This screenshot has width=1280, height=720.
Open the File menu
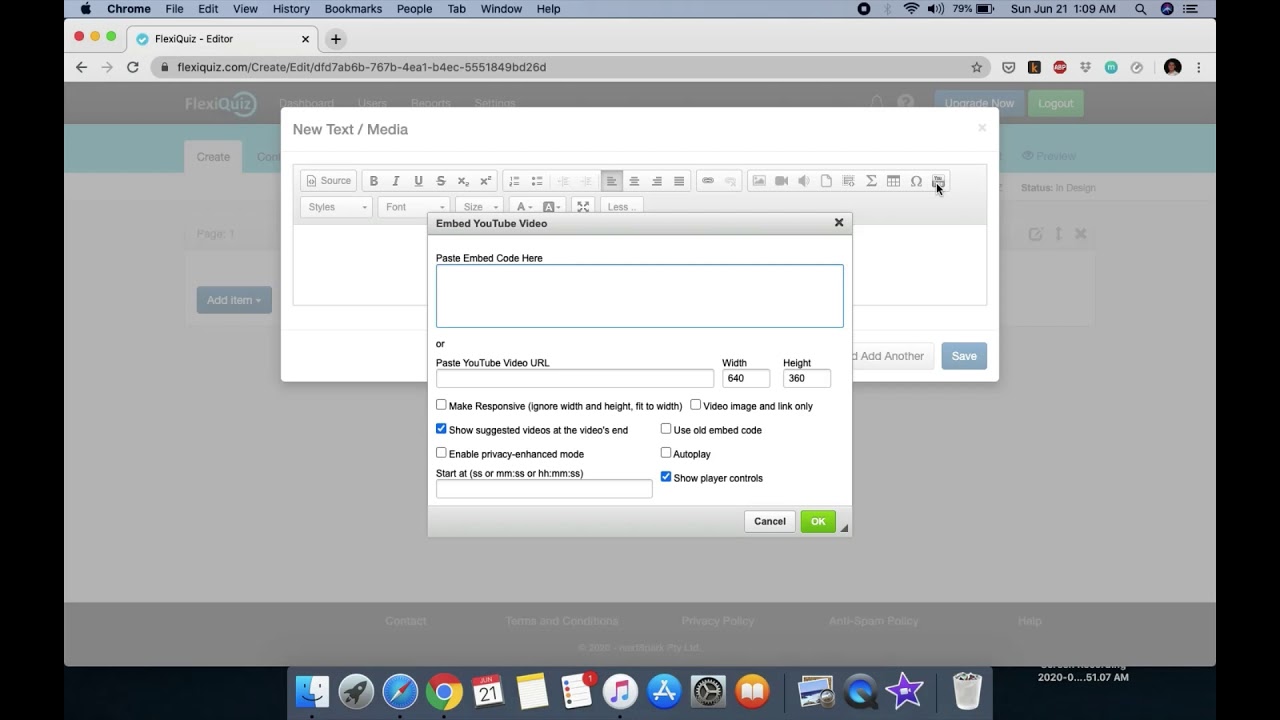pyautogui.click(x=174, y=9)
